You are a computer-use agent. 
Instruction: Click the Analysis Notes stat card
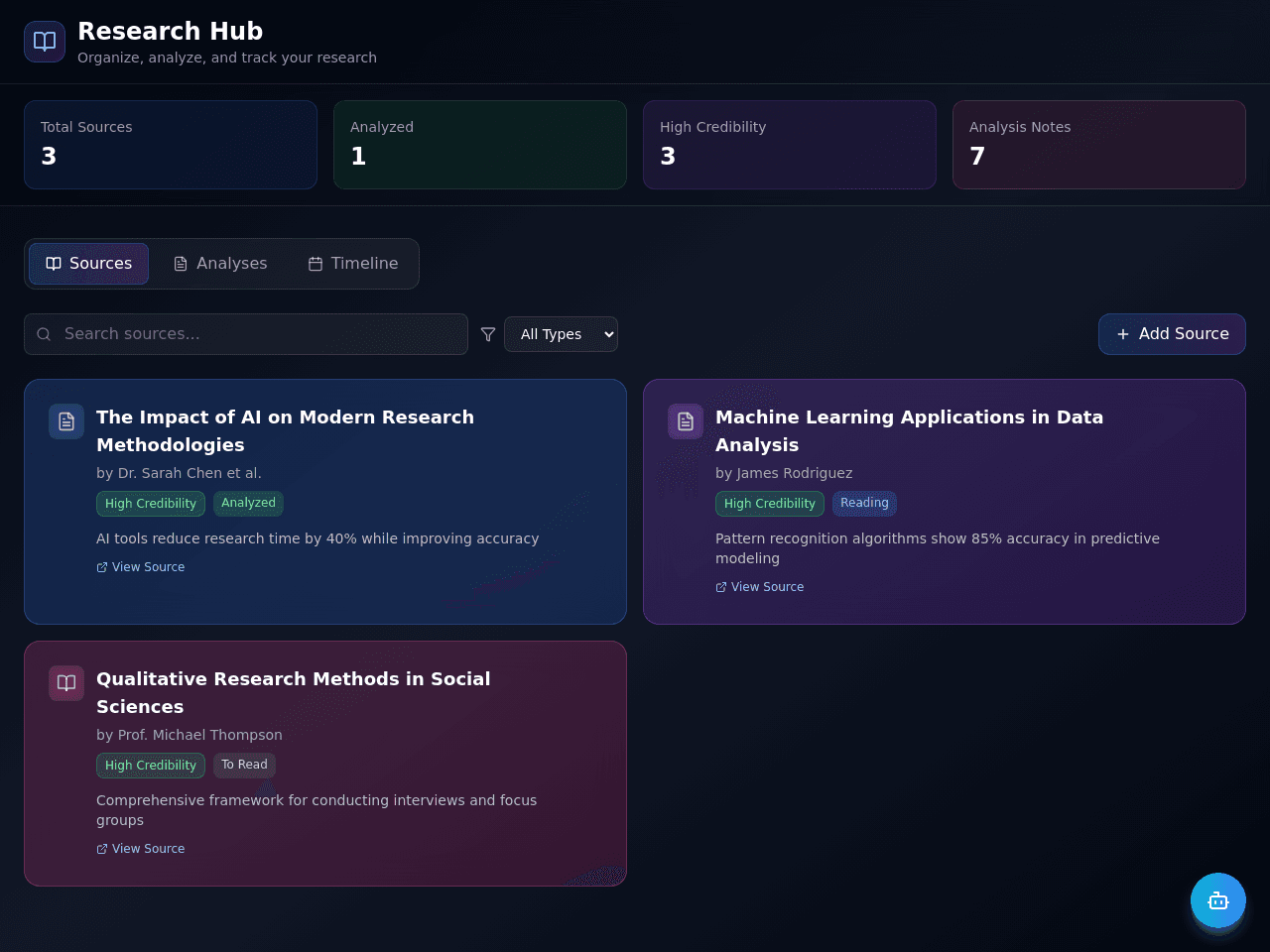coord(1099,145)
